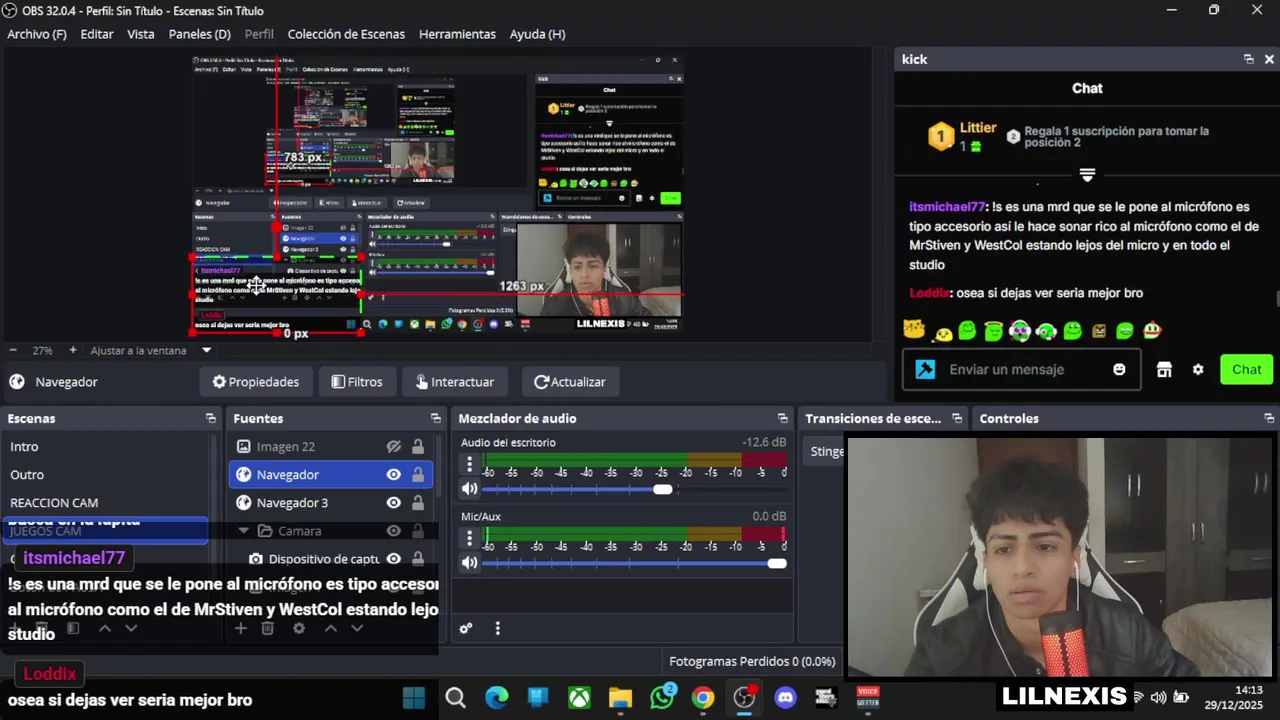Open audio mixer menu dots
This screenshot has width=1280, height=720.
(497, 628)
